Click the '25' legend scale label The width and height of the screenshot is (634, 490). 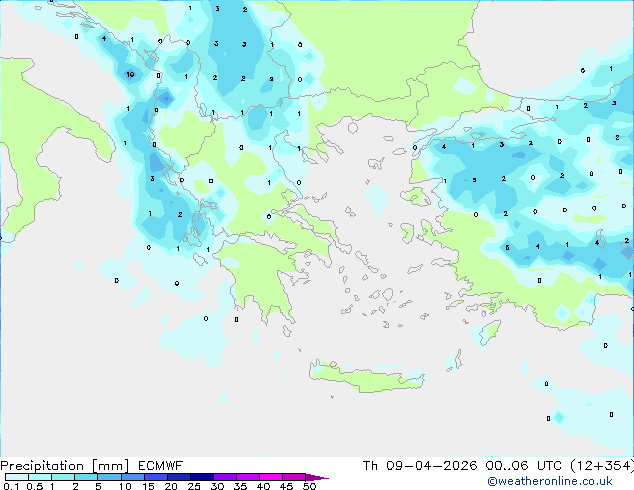[194, 486]
